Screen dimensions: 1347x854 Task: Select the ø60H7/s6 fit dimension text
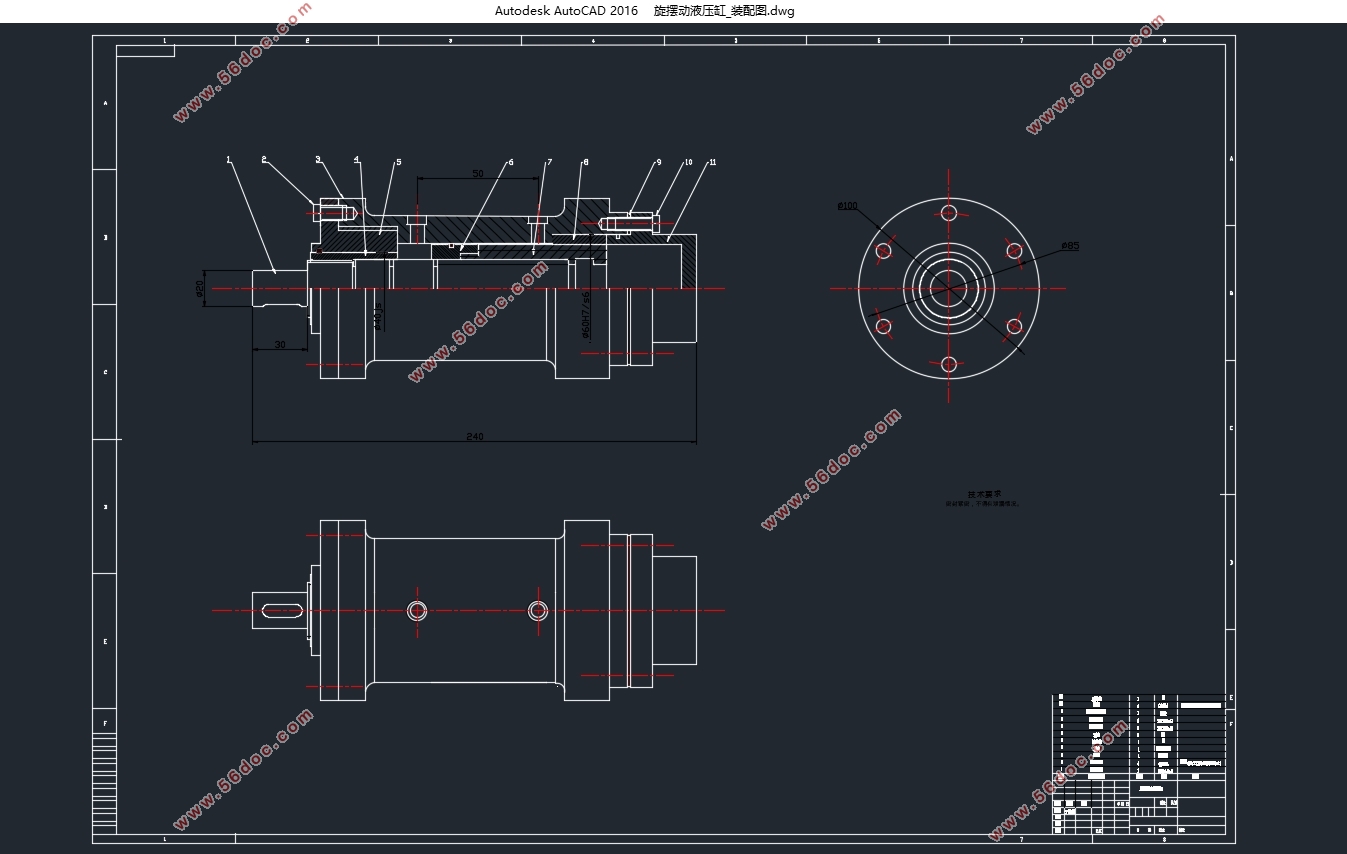586,315
